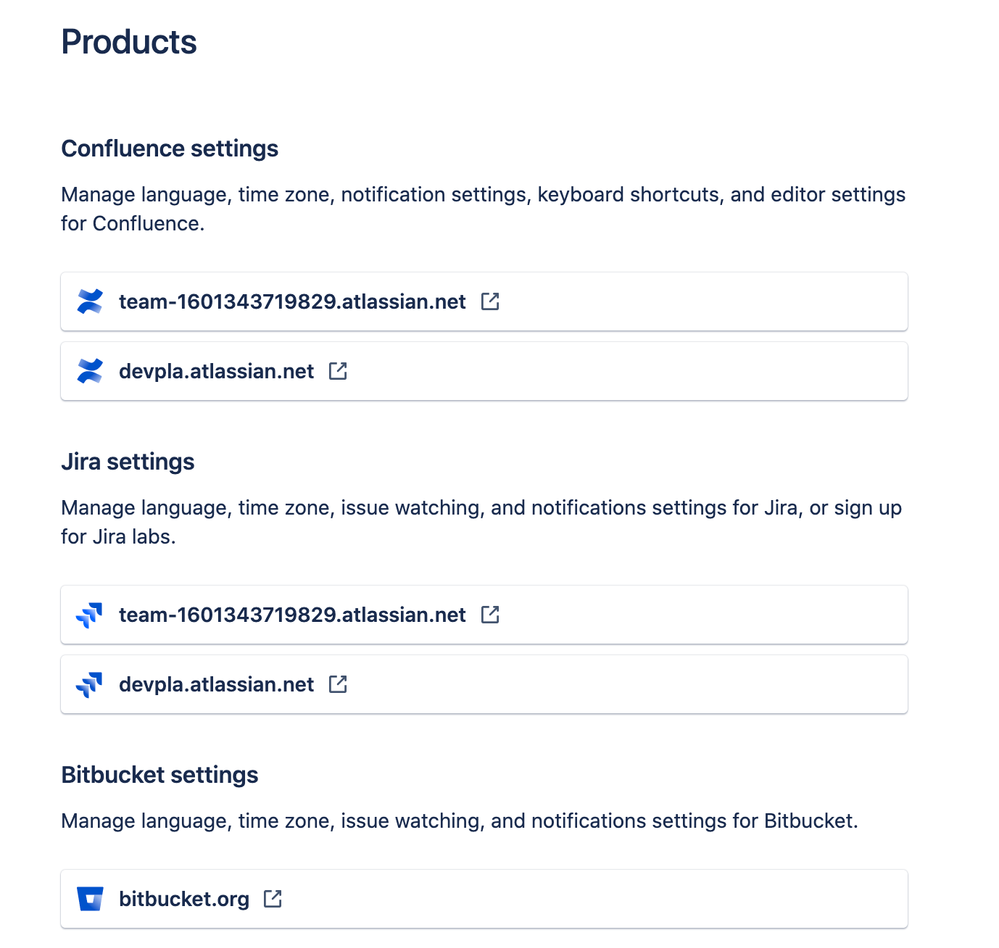Image resolution: width=999 pixels, height=948 pixels.
Task: Click the Bitbucket logo icon
Action: pos(90,899)
